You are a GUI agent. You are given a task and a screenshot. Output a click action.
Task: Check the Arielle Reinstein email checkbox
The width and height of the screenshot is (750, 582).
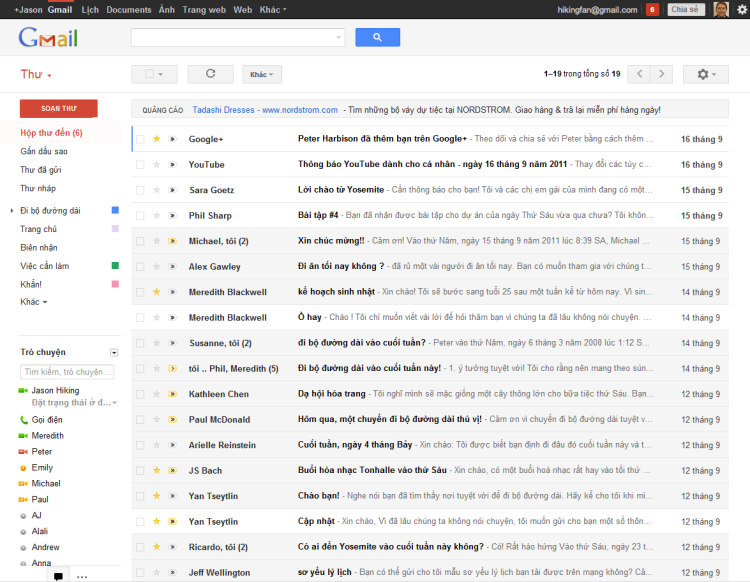[140, 445]
